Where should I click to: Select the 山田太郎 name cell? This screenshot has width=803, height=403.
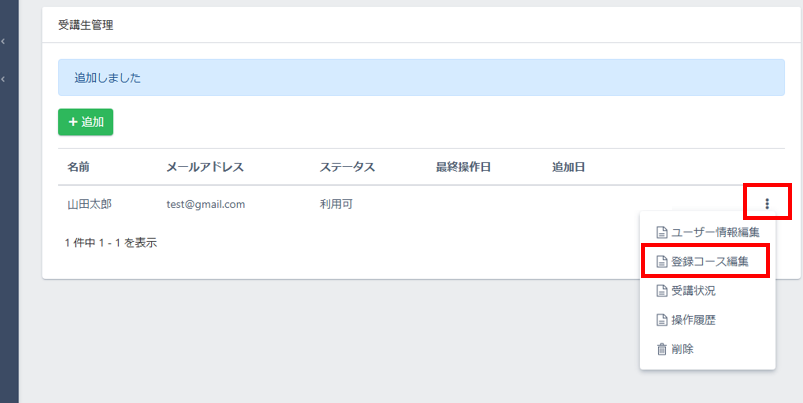tap(89, 204)
